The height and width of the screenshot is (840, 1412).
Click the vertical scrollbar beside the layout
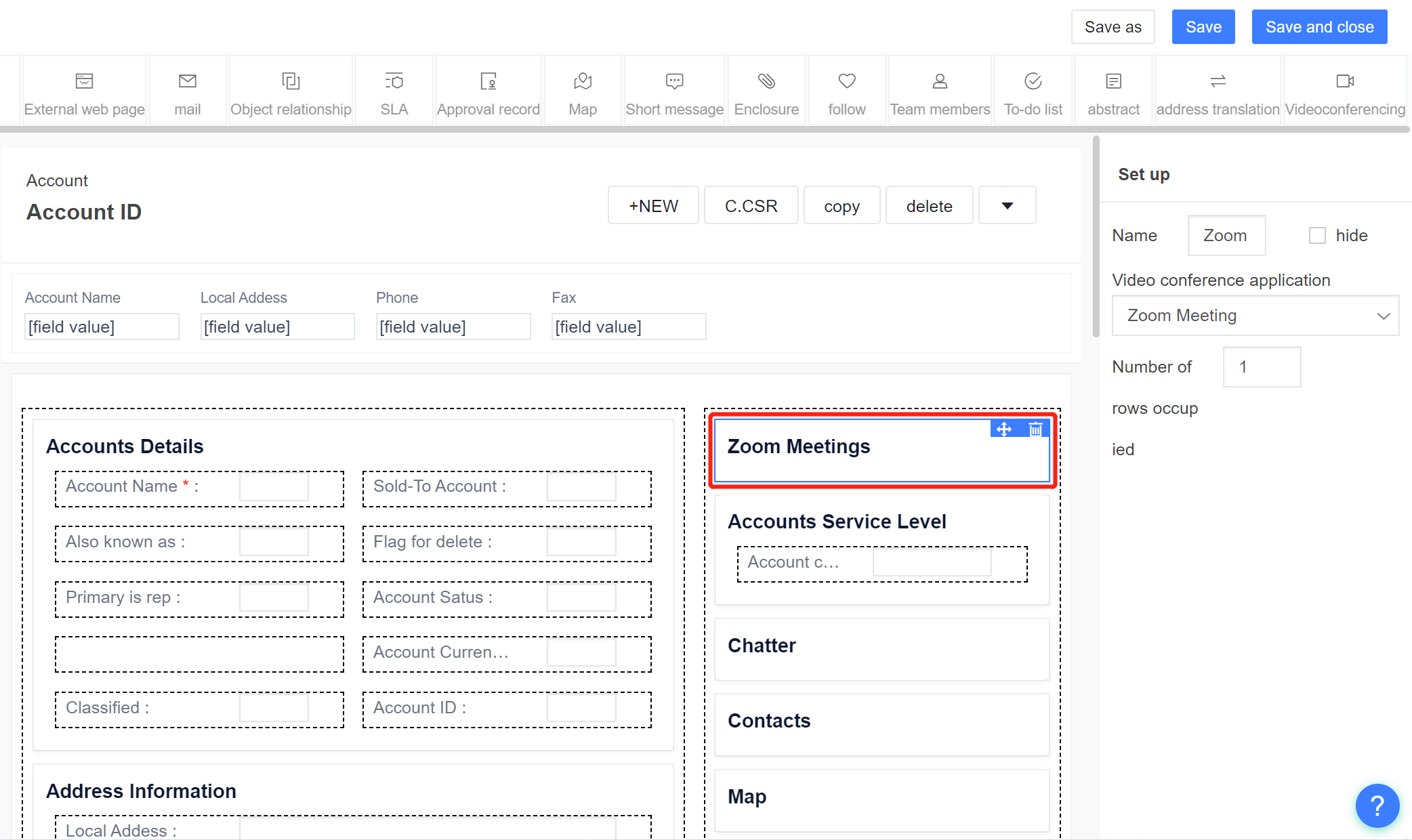(1096, 237)
